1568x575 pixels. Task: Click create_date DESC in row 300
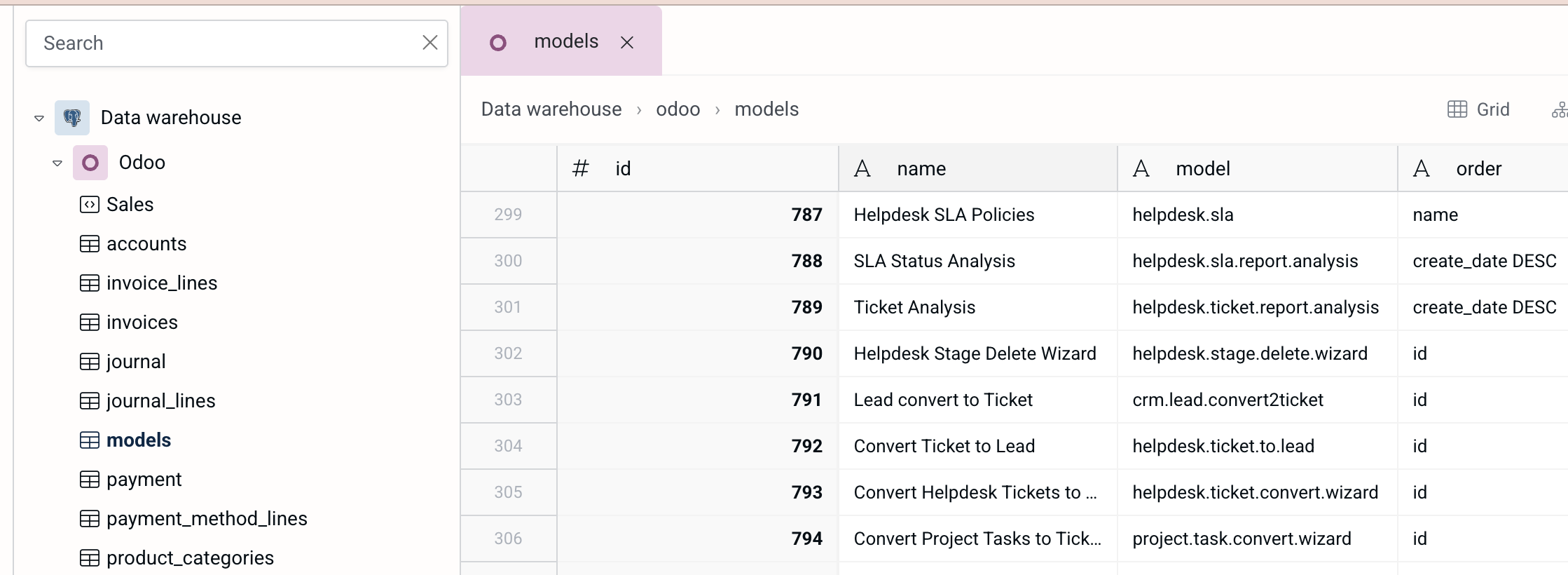click(x=1483, y=261)
